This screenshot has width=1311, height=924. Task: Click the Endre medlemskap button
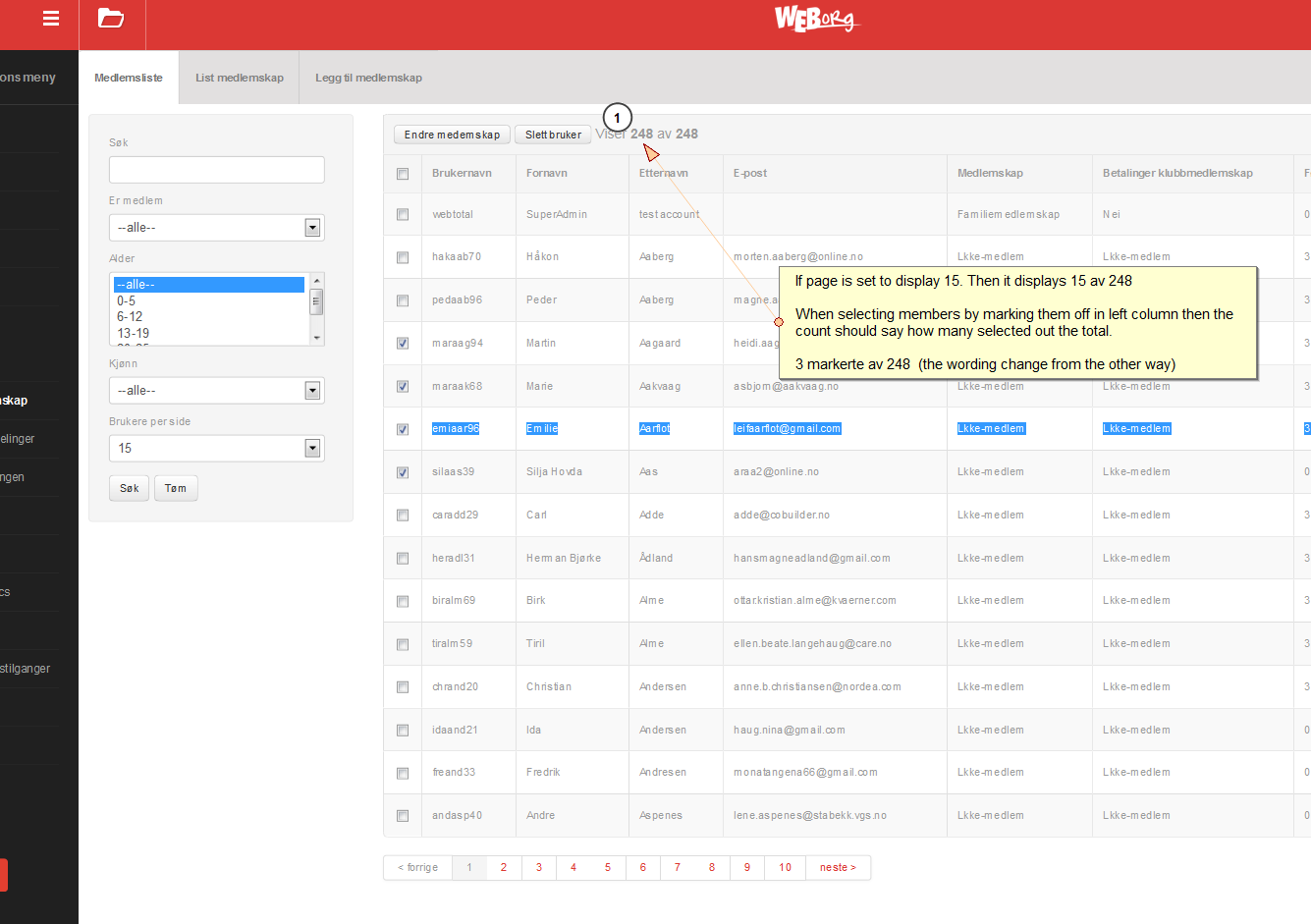pos(452,135)
